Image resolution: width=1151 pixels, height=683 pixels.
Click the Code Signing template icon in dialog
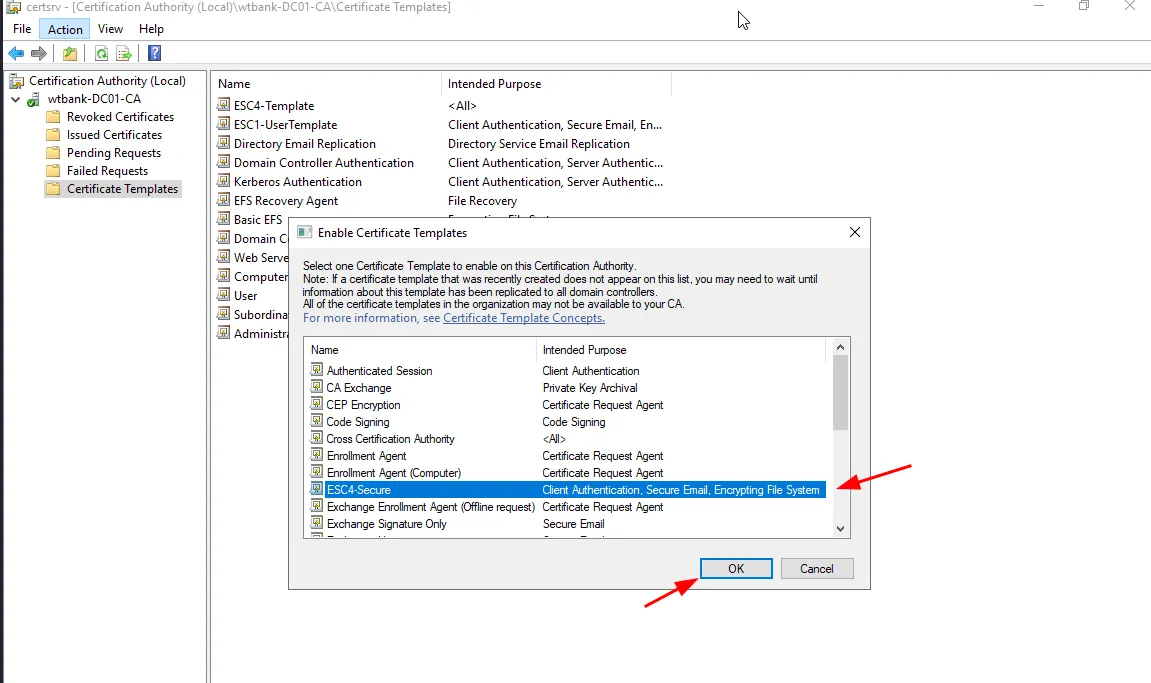(x=316, y=422)
